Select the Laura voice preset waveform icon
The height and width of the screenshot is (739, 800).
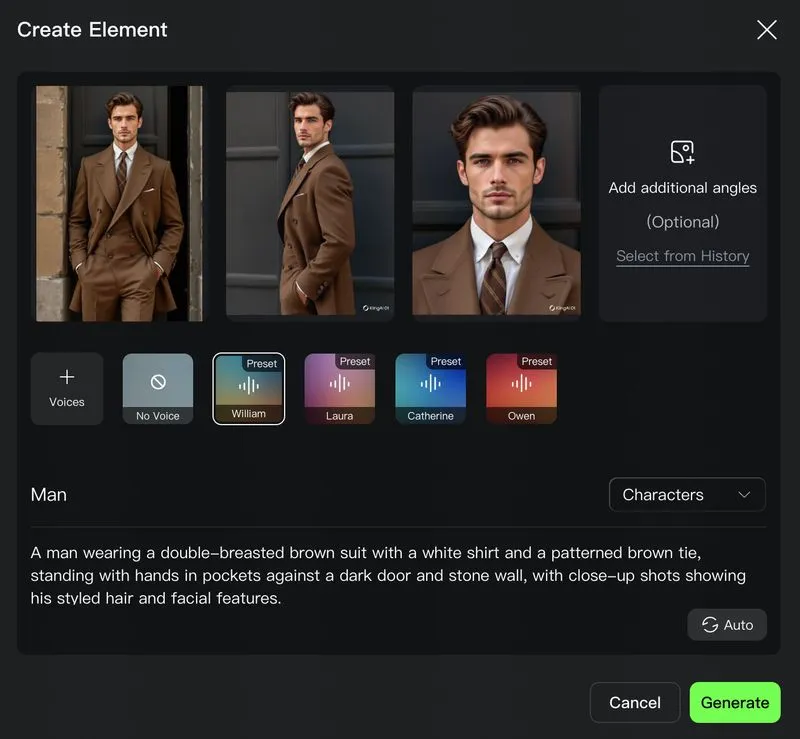339,384
